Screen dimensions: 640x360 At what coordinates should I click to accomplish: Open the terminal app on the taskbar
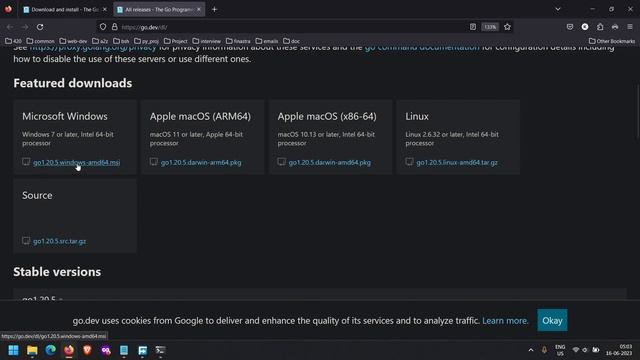tap(160, 350)
